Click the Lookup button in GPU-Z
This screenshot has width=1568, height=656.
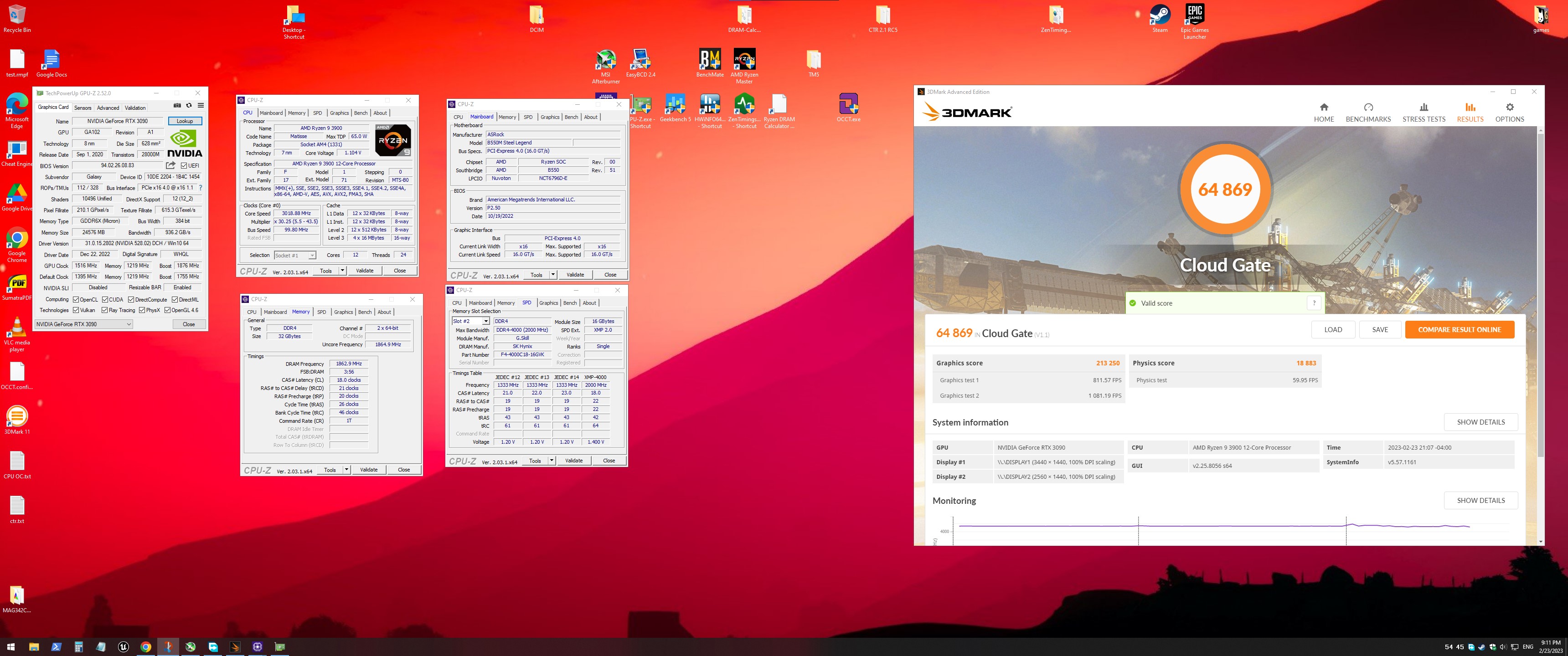(x=185, y=121)
